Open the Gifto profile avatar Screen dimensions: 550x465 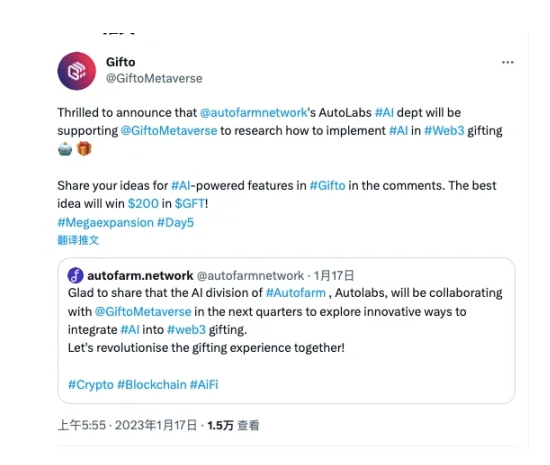[x=76, y=71]
